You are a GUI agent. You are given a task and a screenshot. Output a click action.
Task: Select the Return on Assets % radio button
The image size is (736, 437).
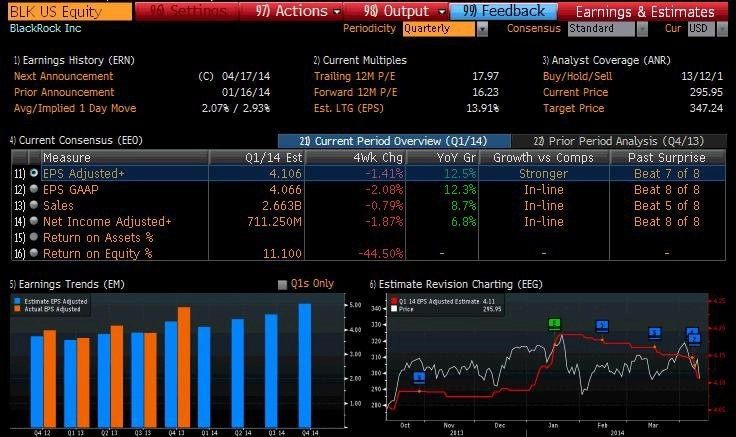(34, 237)
